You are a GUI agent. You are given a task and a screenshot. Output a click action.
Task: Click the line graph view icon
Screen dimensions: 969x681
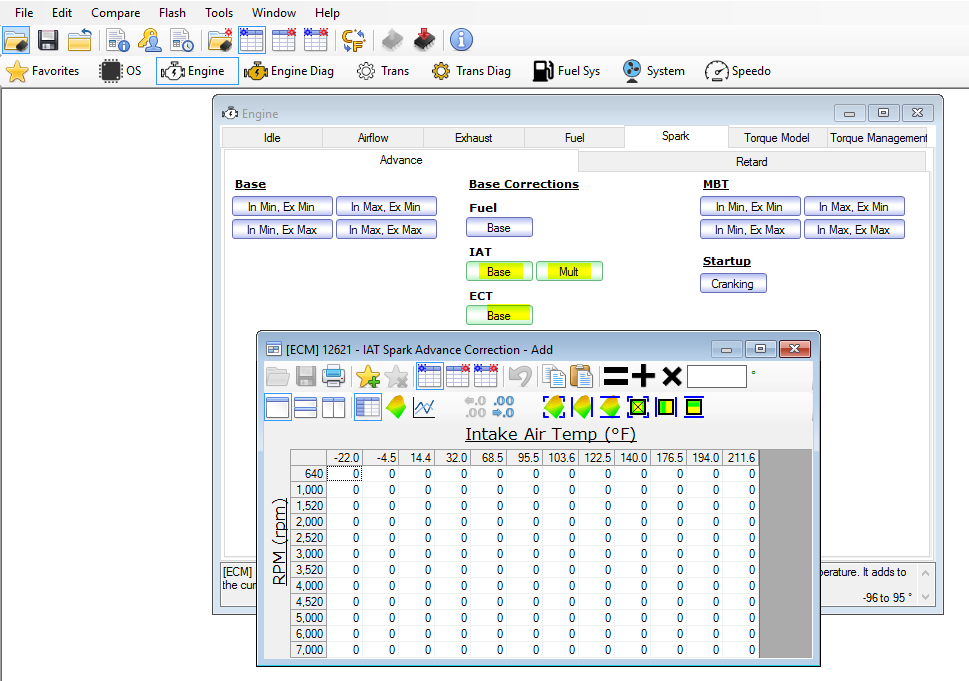(424, 407)
